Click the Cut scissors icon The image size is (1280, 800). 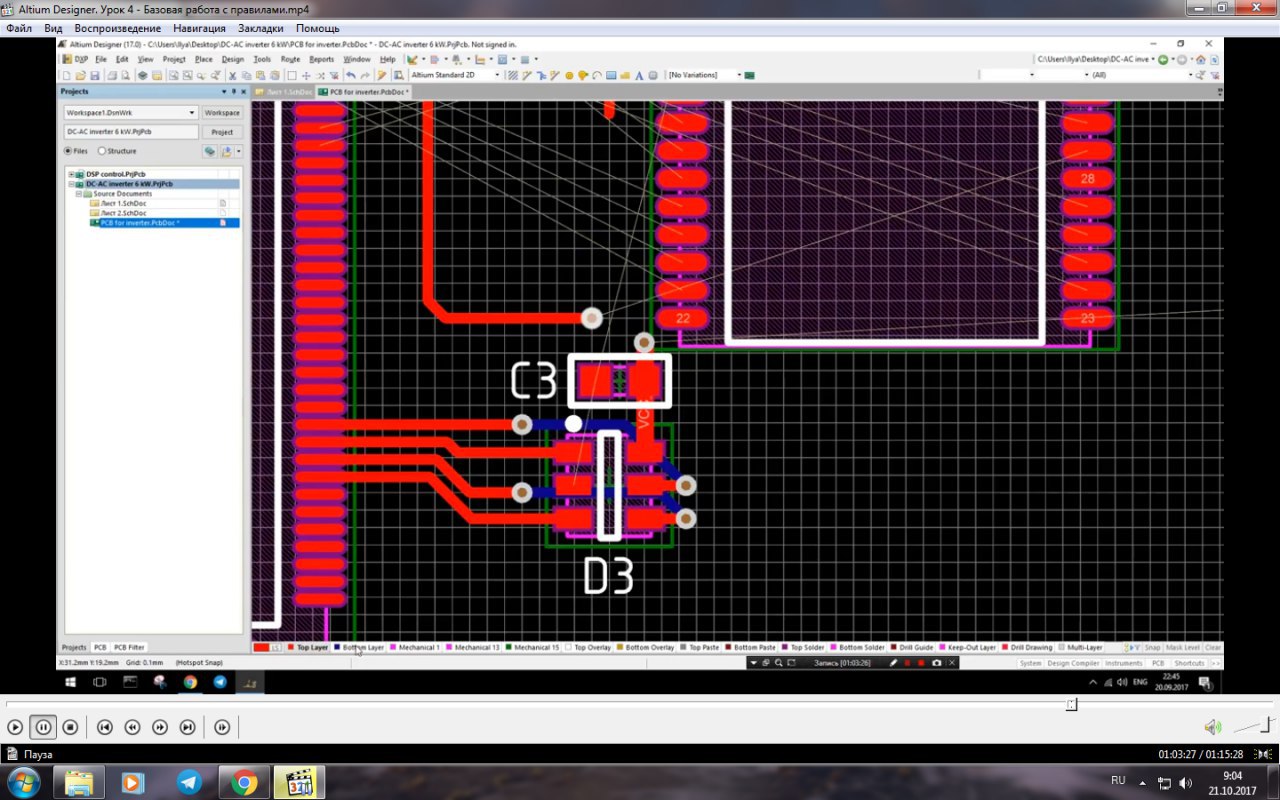(x=232, y=75)
